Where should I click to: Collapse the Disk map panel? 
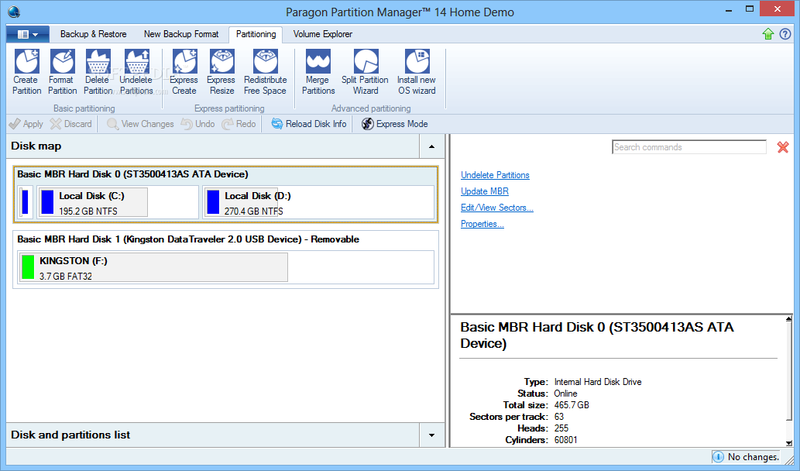(x=431, y=146)
